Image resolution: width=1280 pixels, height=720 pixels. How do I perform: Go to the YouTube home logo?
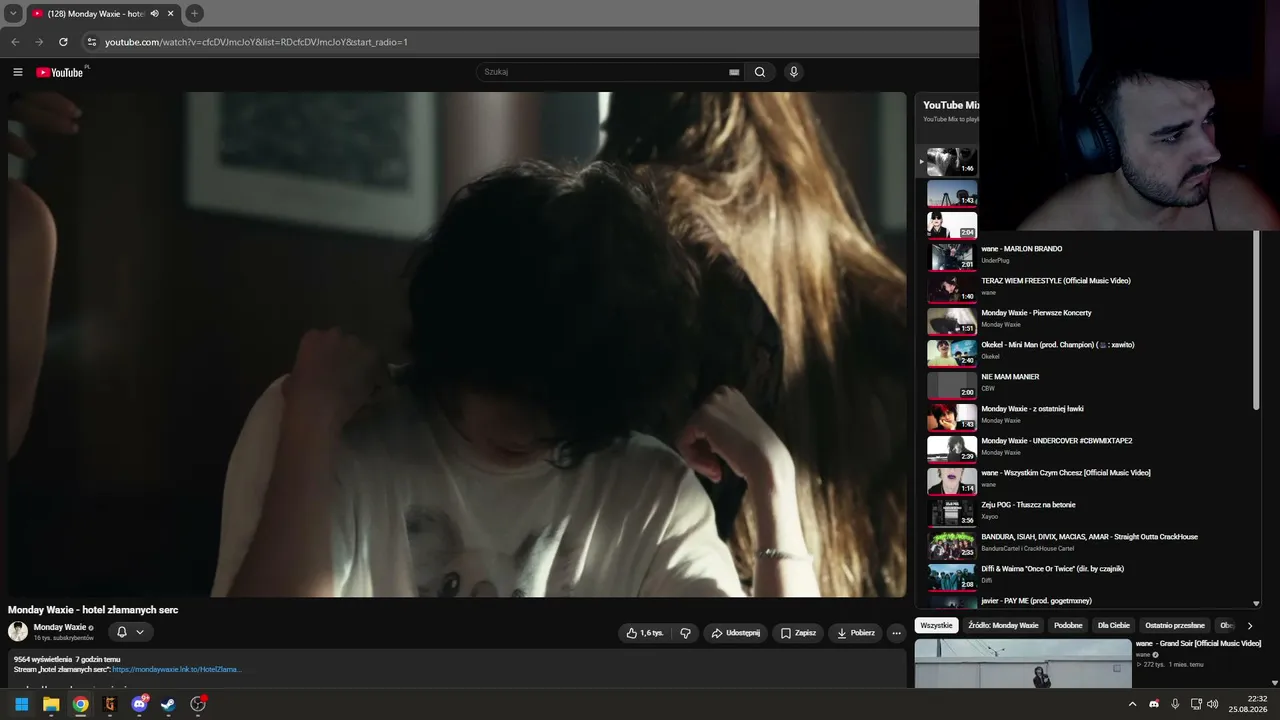(x=61, y=72)
